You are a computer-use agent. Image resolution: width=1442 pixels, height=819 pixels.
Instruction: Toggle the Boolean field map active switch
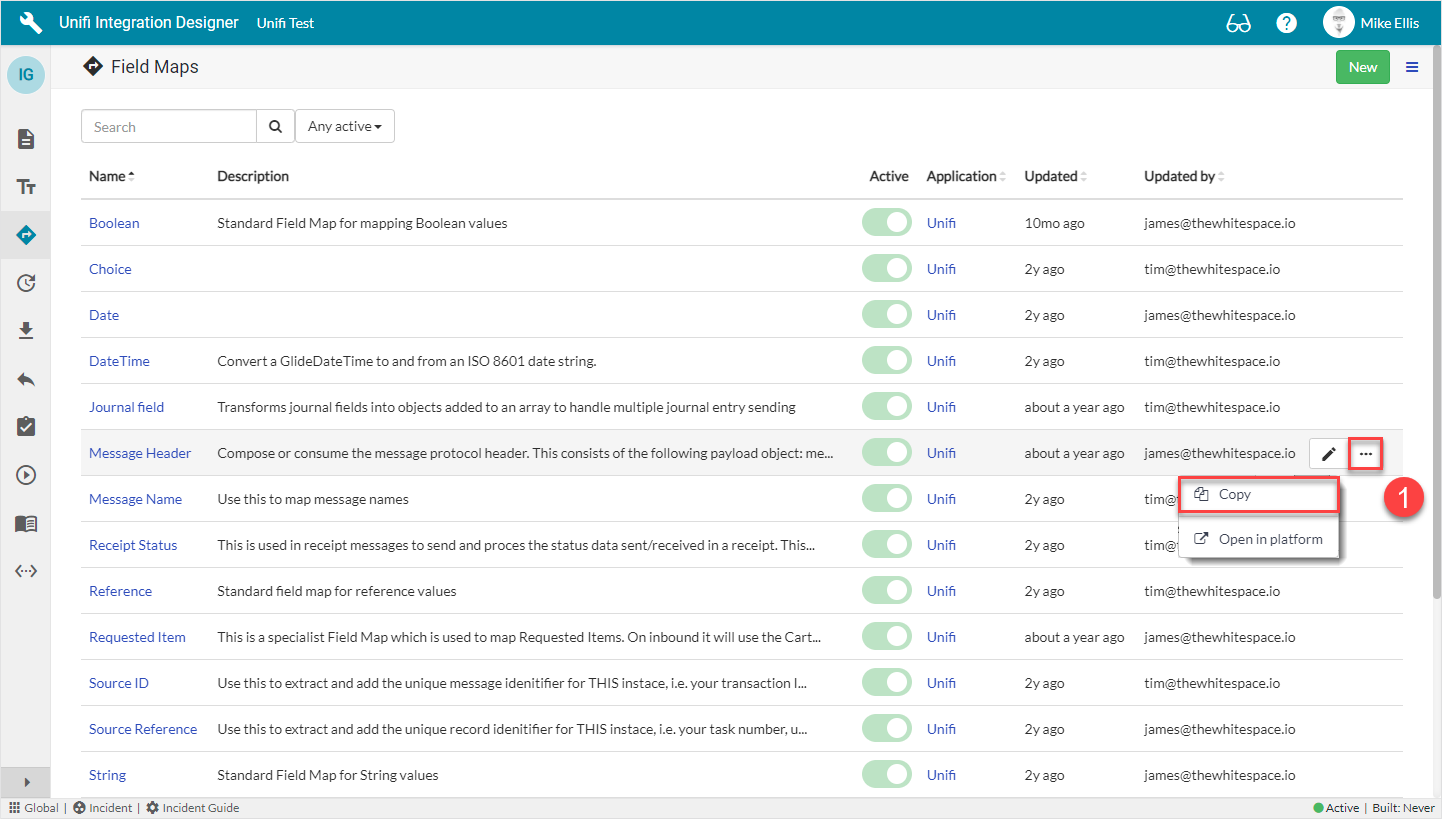[887, 222]
